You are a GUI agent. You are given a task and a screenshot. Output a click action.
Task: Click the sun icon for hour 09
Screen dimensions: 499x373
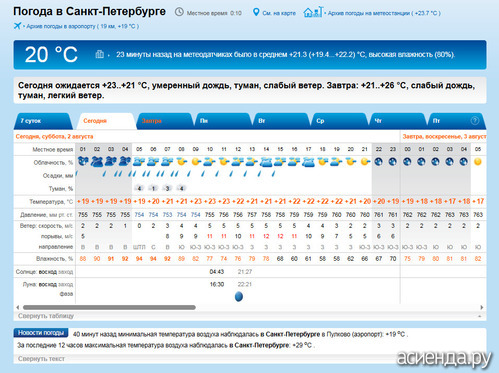click(196, 162)
